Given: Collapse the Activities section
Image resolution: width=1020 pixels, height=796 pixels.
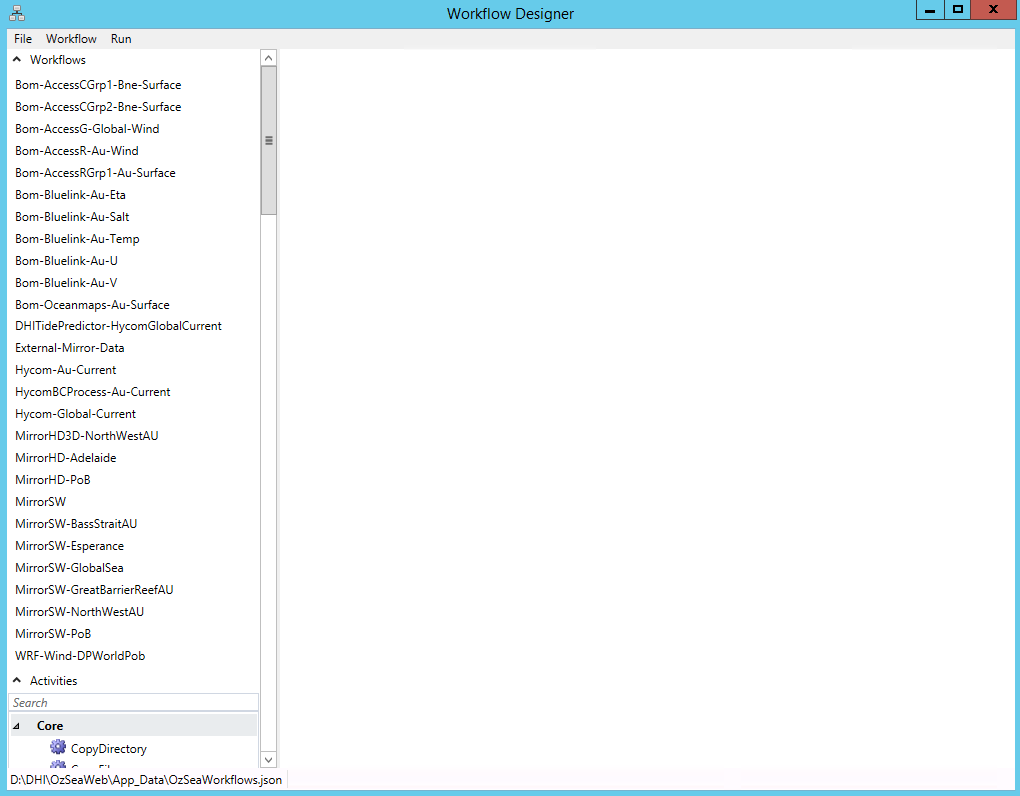Looking at the screenshot, I should coord(17,680).
